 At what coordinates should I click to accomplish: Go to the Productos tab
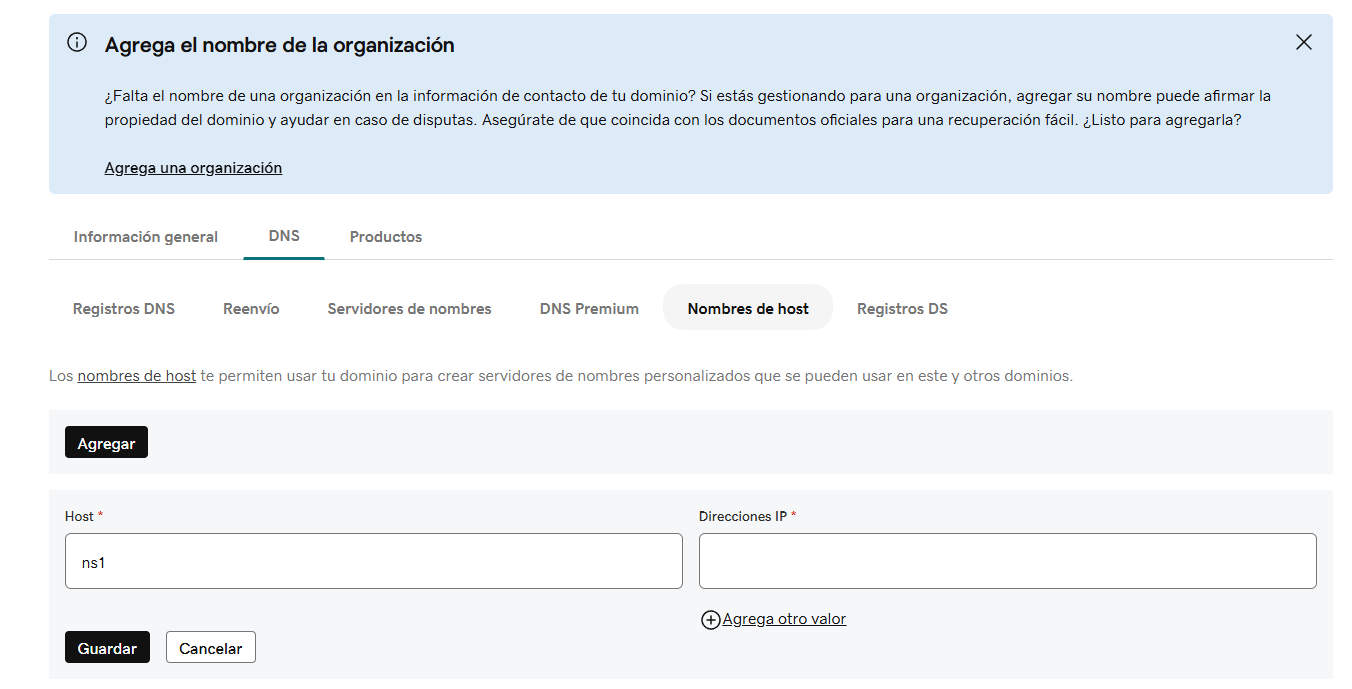(386, 237)
